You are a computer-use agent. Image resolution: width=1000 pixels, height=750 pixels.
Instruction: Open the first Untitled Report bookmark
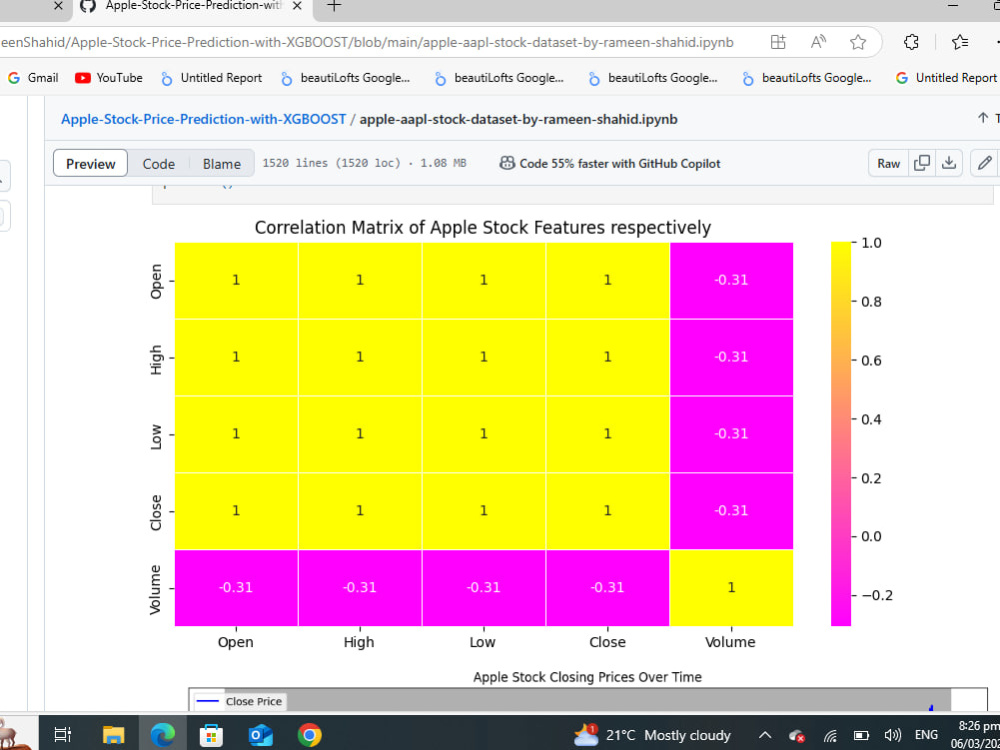click(211, 78)
